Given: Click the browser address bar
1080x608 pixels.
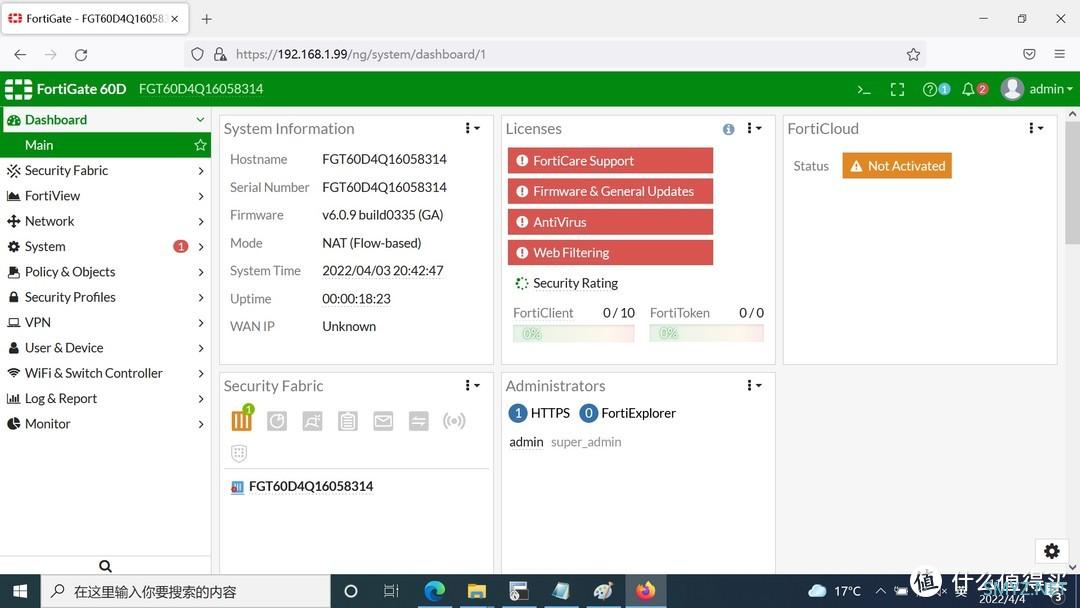Looking at the screenshot, I should pyautogui.click(x=554, y=54).
